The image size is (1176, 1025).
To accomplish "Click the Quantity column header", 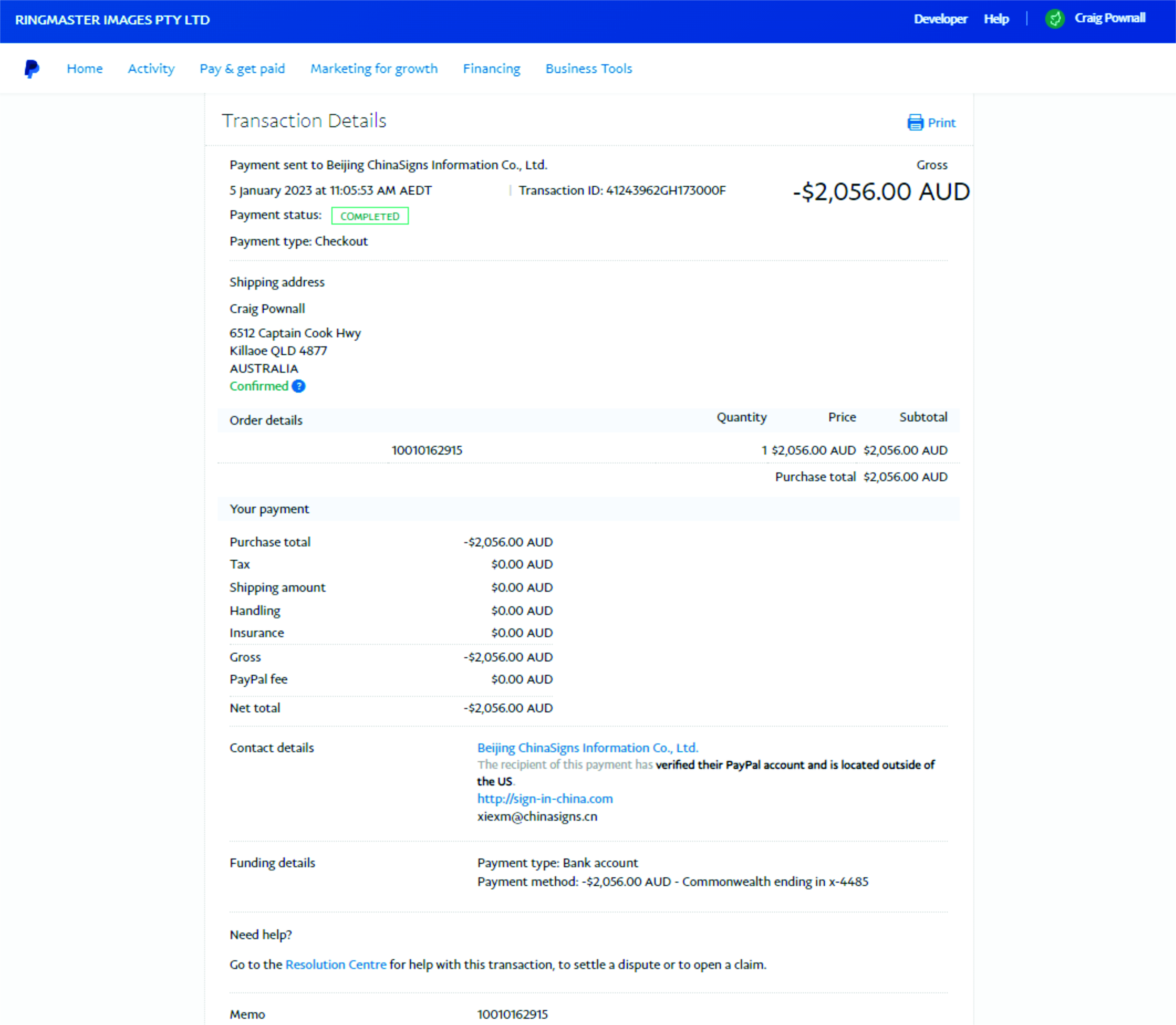I will coord(742,417).
